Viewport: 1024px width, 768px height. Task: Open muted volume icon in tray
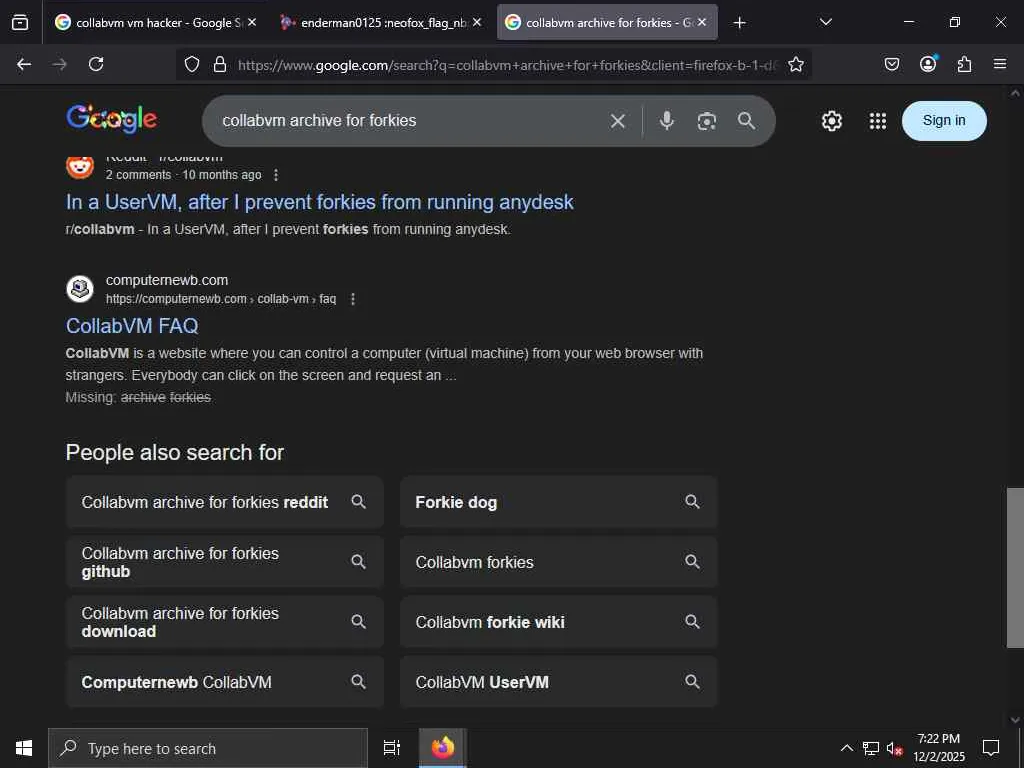pyautogui.click(x=894, y=748)
